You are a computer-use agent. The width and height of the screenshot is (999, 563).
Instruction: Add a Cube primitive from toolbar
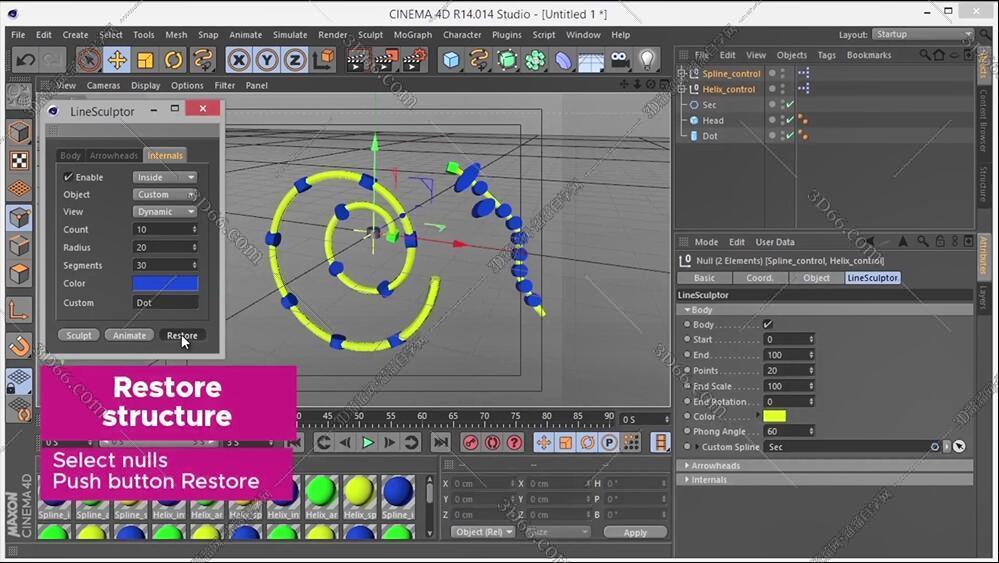click(452, 60)
